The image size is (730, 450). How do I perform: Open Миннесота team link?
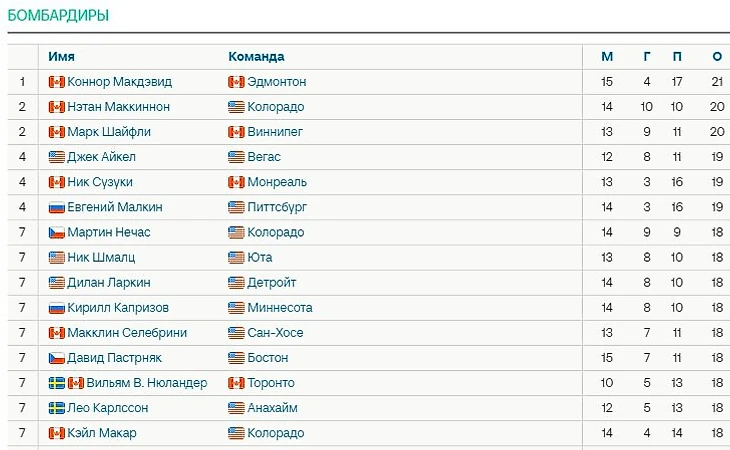(x=280, y=308)
